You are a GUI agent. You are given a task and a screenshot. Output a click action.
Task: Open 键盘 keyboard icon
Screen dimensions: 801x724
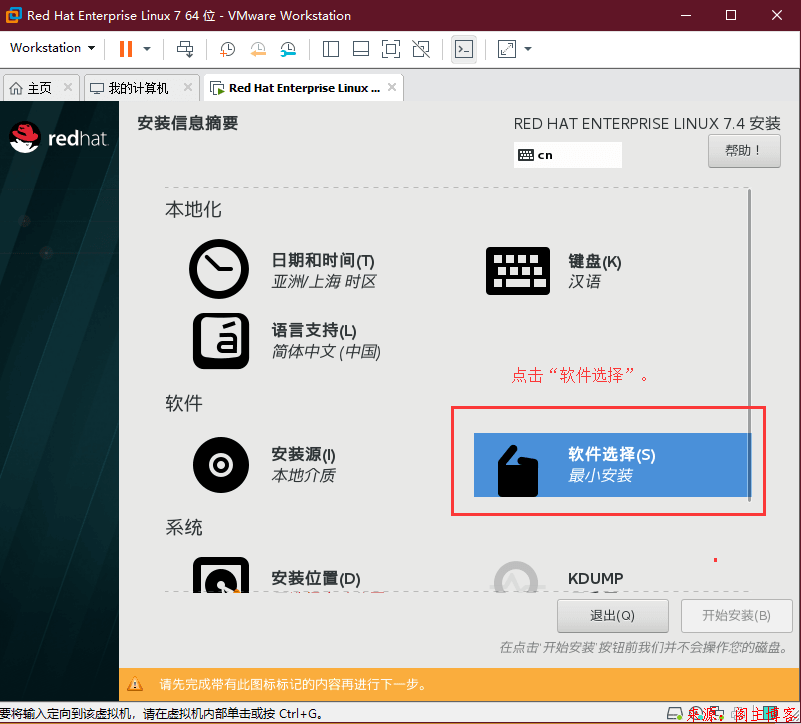click(517, 271)
